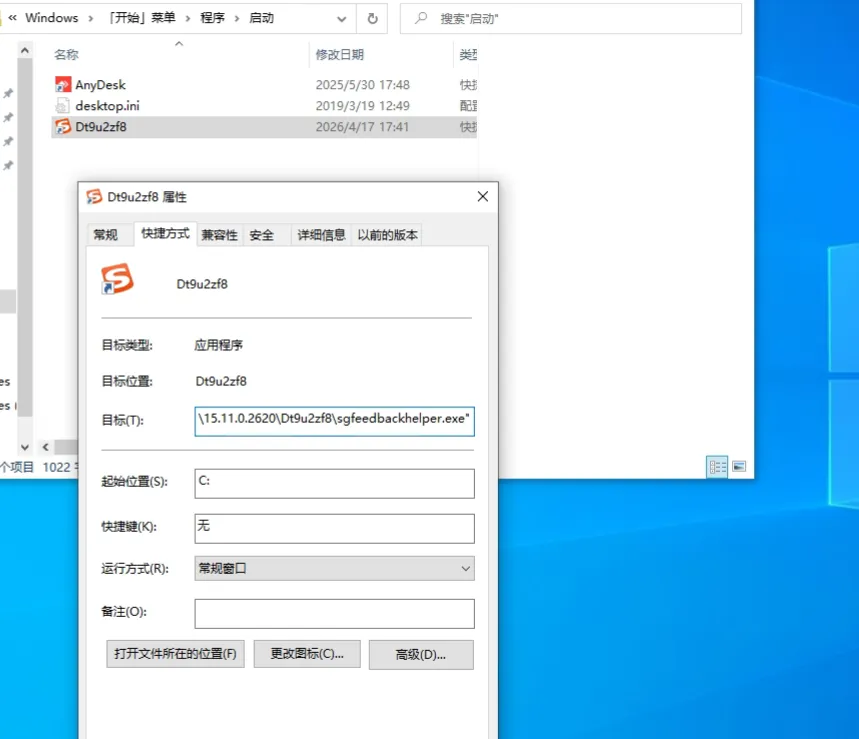Screen dimensions: 859x739
Task: Click into the 目标 path field
Action: coord(334,421)
